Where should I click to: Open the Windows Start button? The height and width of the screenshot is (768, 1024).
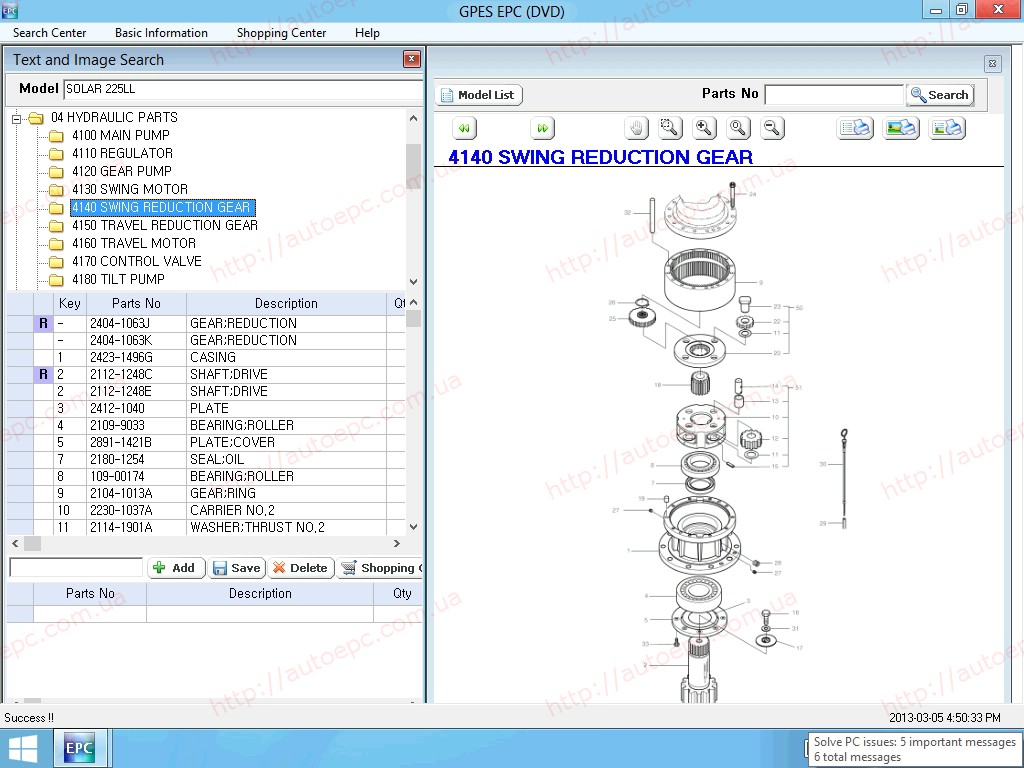pos(23,748)
